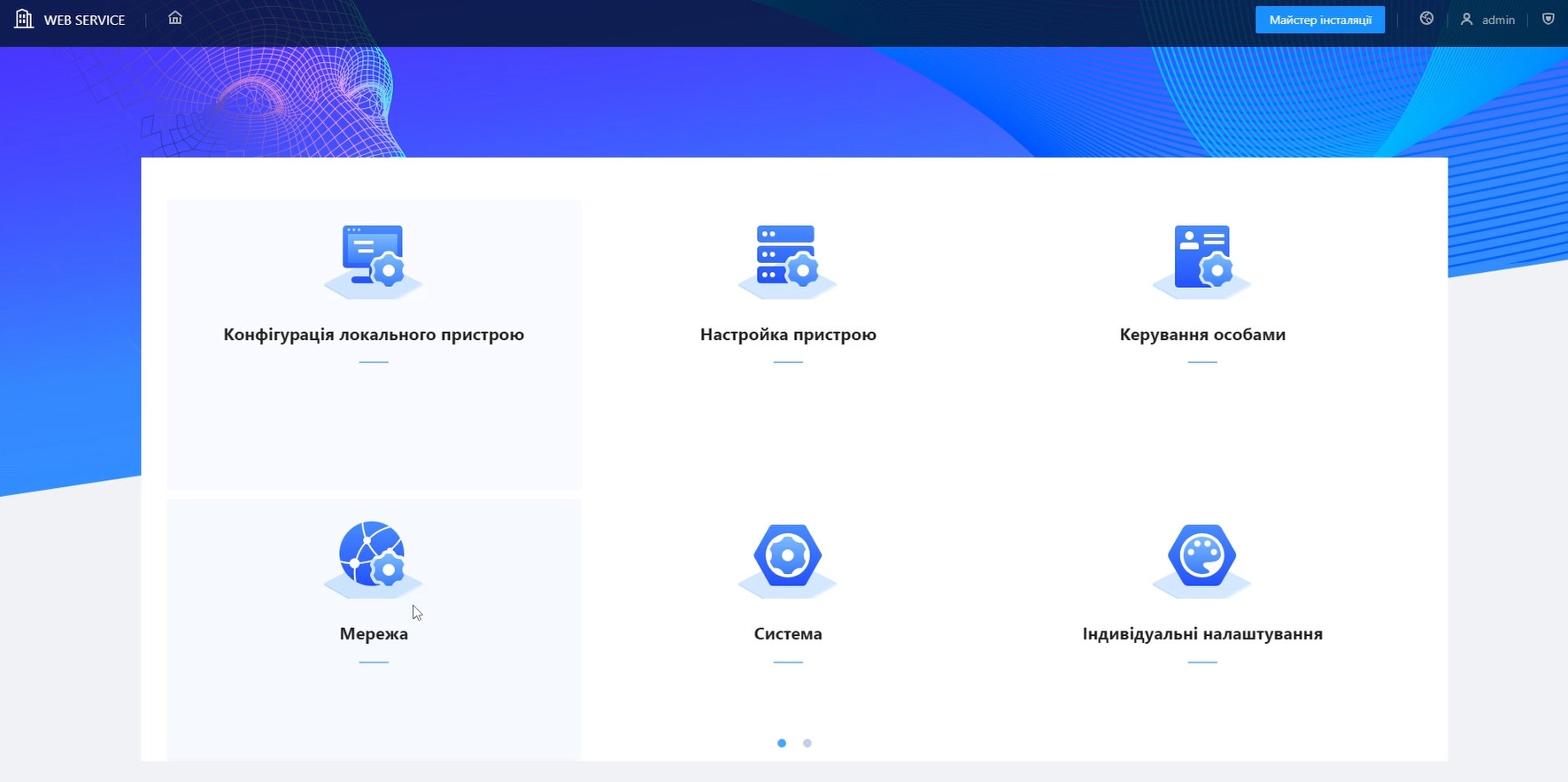Select the Настройка пристрою title
This screenshot has height=782, width=1568.
tap(788, 335)
